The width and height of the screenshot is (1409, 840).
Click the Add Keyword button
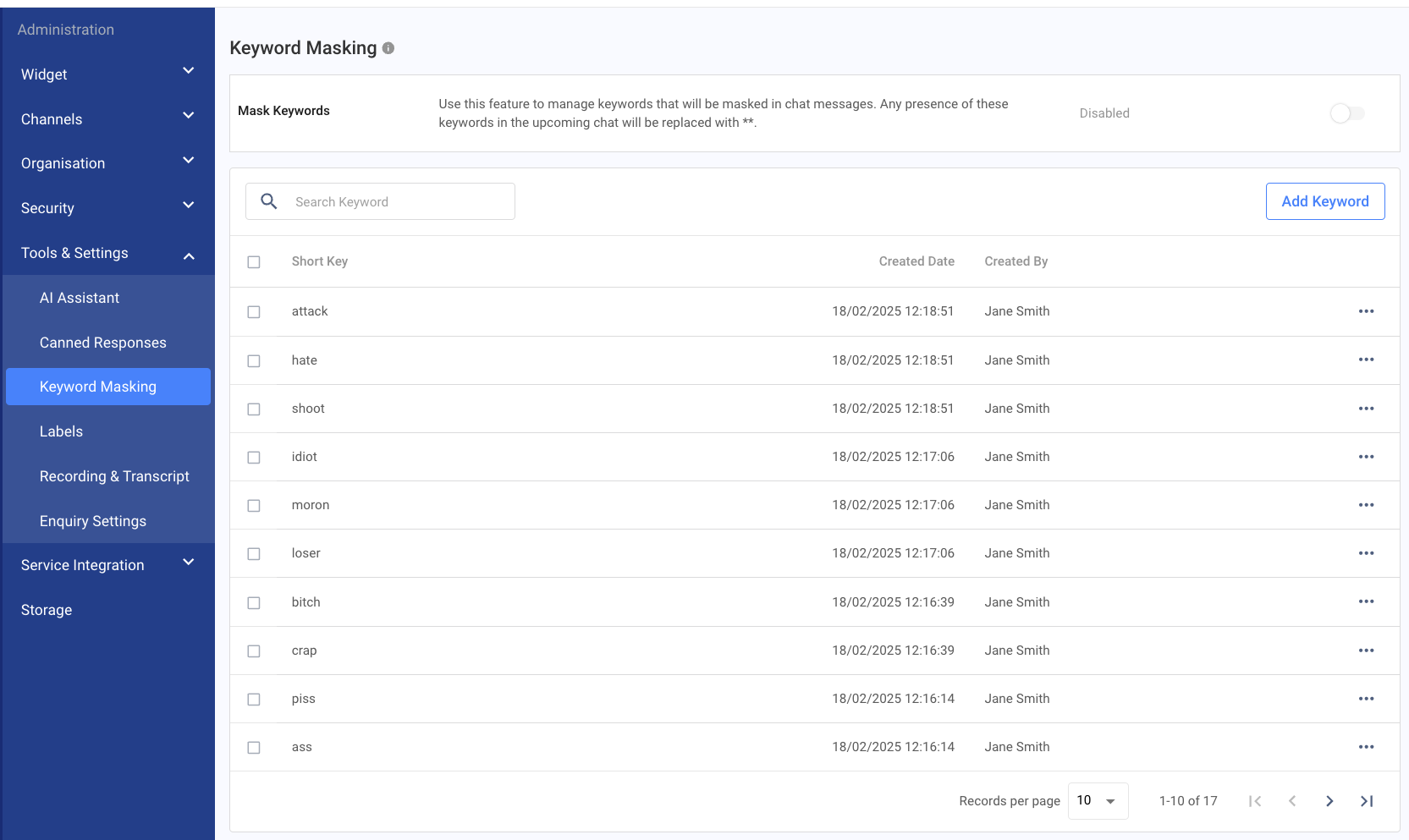pyautogui.click(x=1324, y=201)
